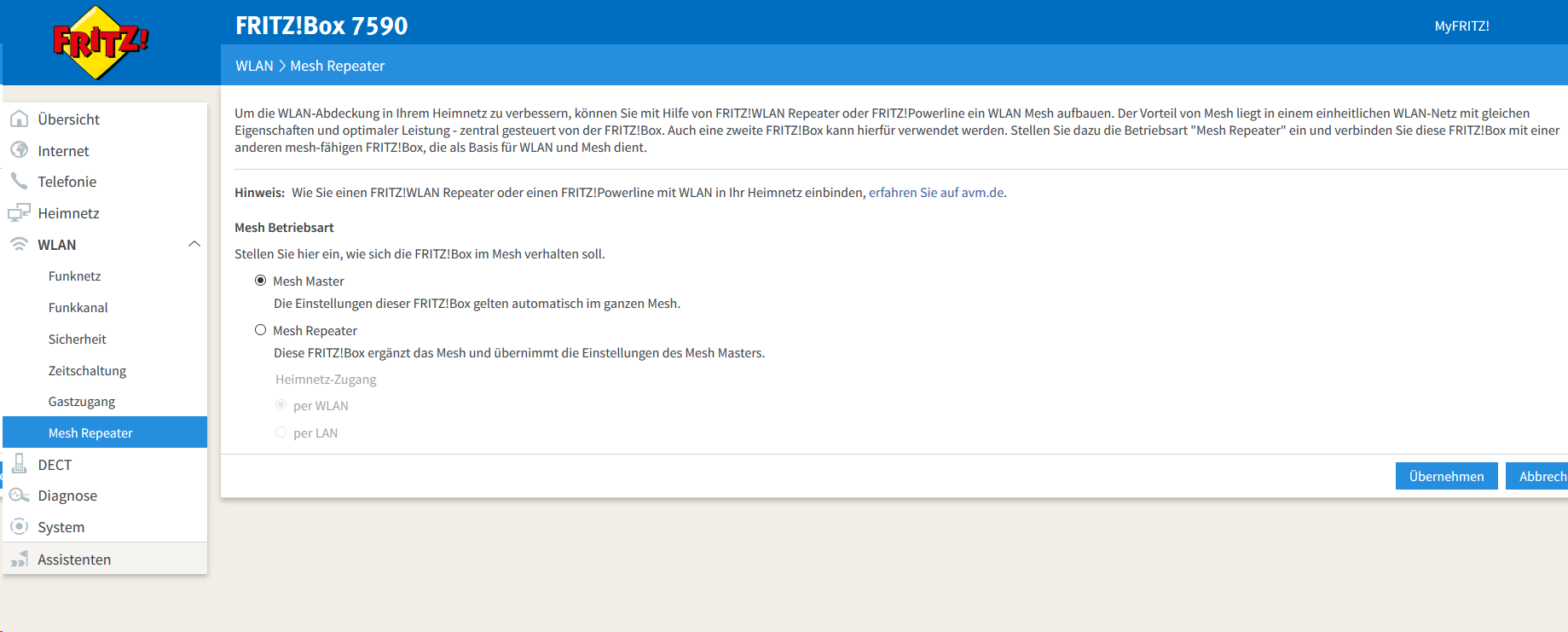Open the System menu item
The width and height of the screenshot is (1568, 632).
pyautogui.click(x=105, y=526)
